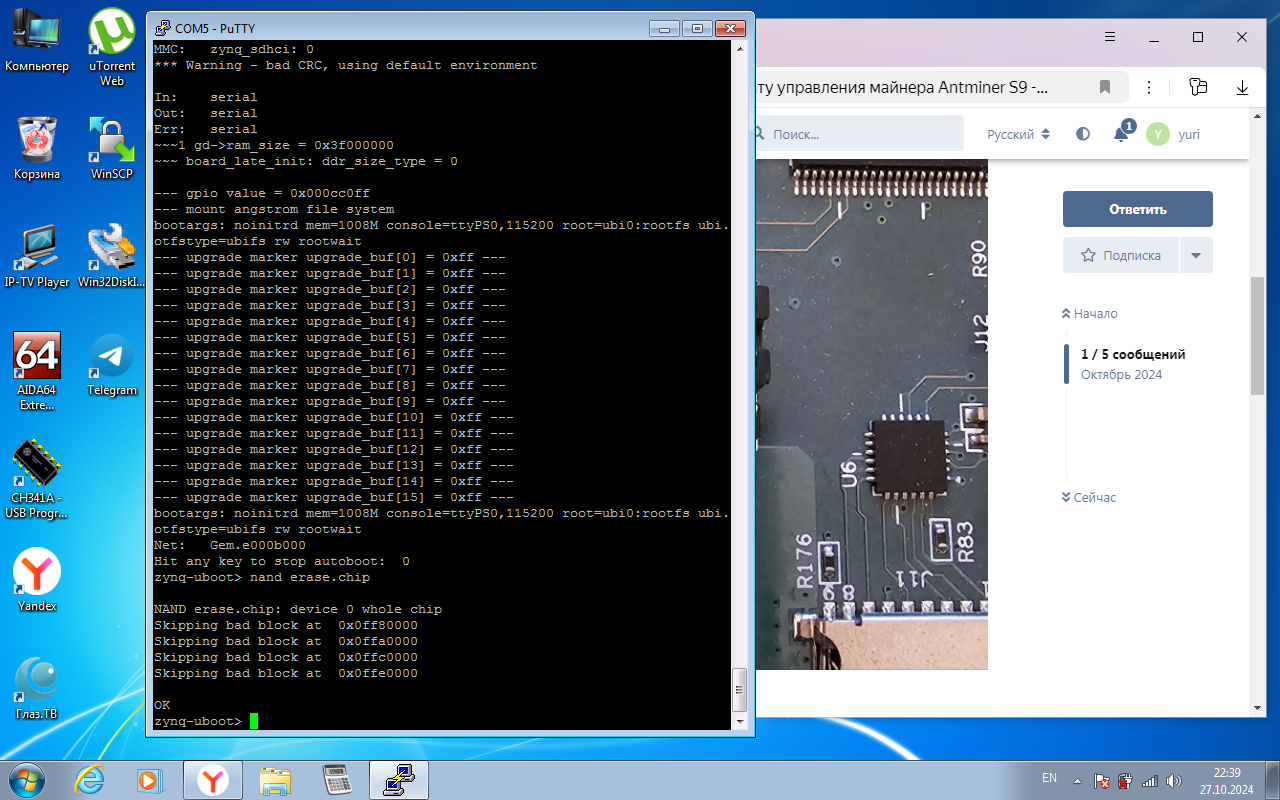Open Windows Explorer from the taskbar
1280x800 pixels.
click(x=275, y=779)
